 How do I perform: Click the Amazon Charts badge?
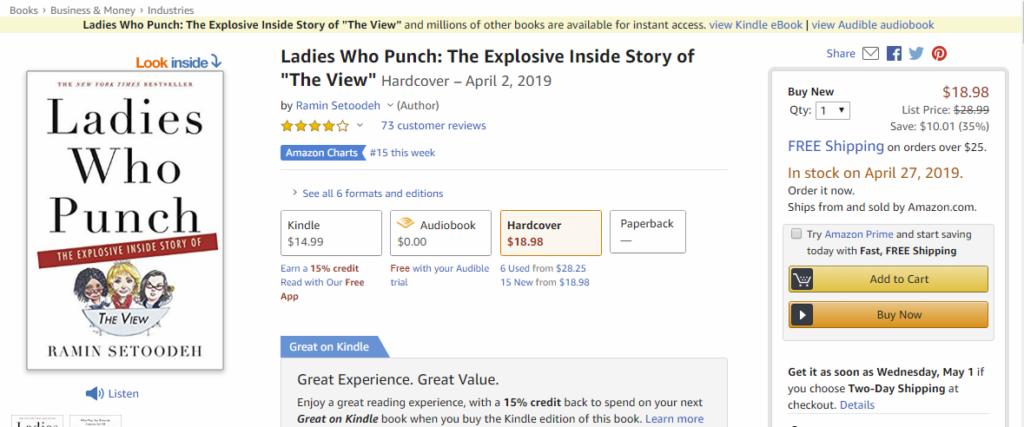323,153
